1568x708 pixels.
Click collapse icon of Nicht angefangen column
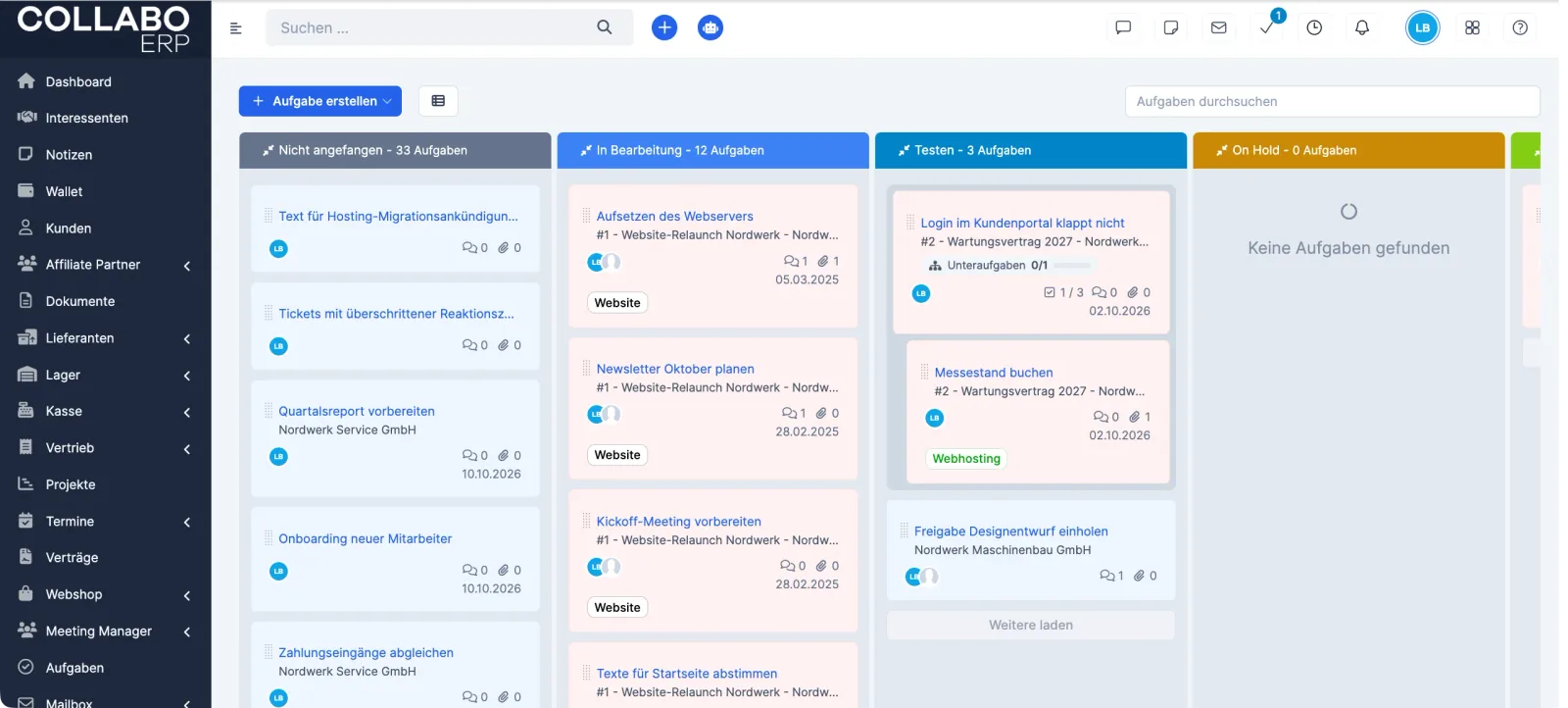click(268, 151)
